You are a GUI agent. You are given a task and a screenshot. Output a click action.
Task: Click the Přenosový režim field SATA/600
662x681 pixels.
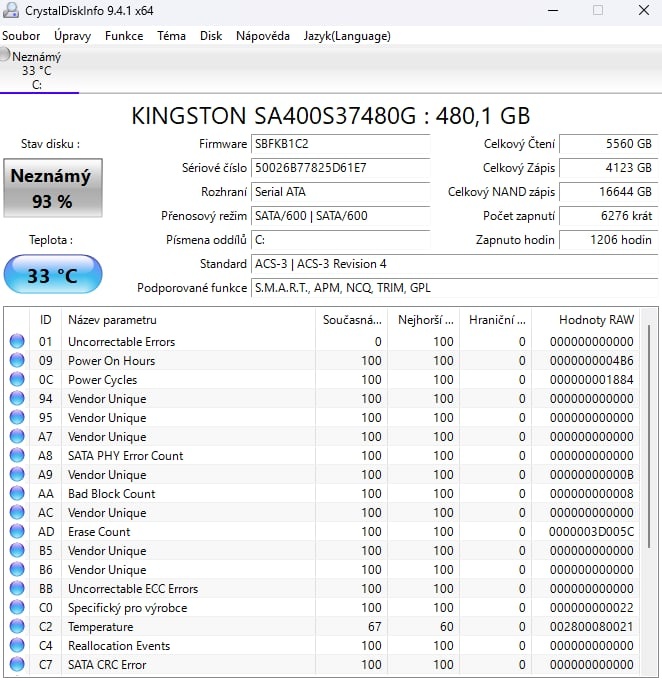[341, 216]
